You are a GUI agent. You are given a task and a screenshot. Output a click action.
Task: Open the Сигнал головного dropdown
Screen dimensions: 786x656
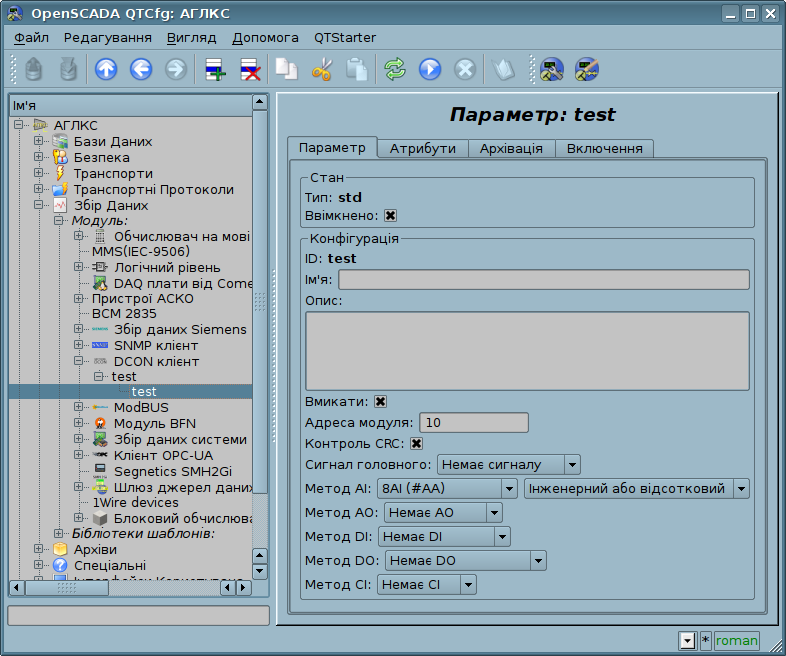pos(509,464)
